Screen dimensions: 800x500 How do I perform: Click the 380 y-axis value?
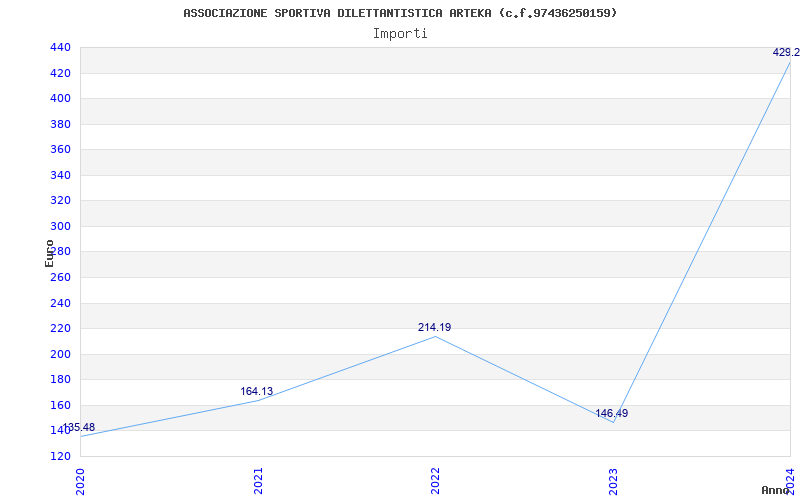pyautogui.click(x=60, y=124)
